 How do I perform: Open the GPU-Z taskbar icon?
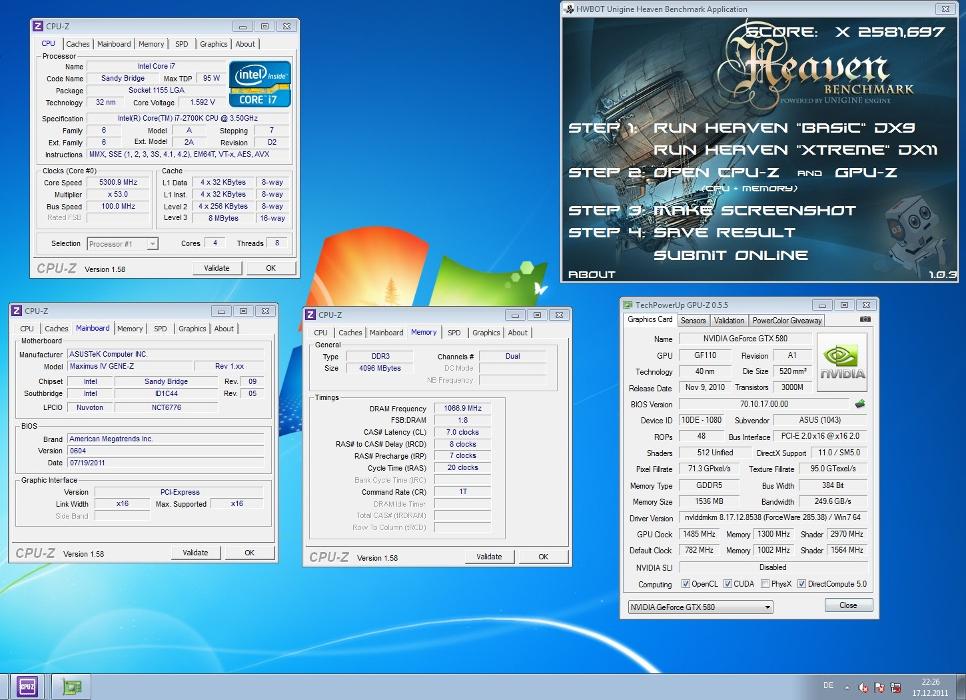pyautogui.click(x=72, y=686)
